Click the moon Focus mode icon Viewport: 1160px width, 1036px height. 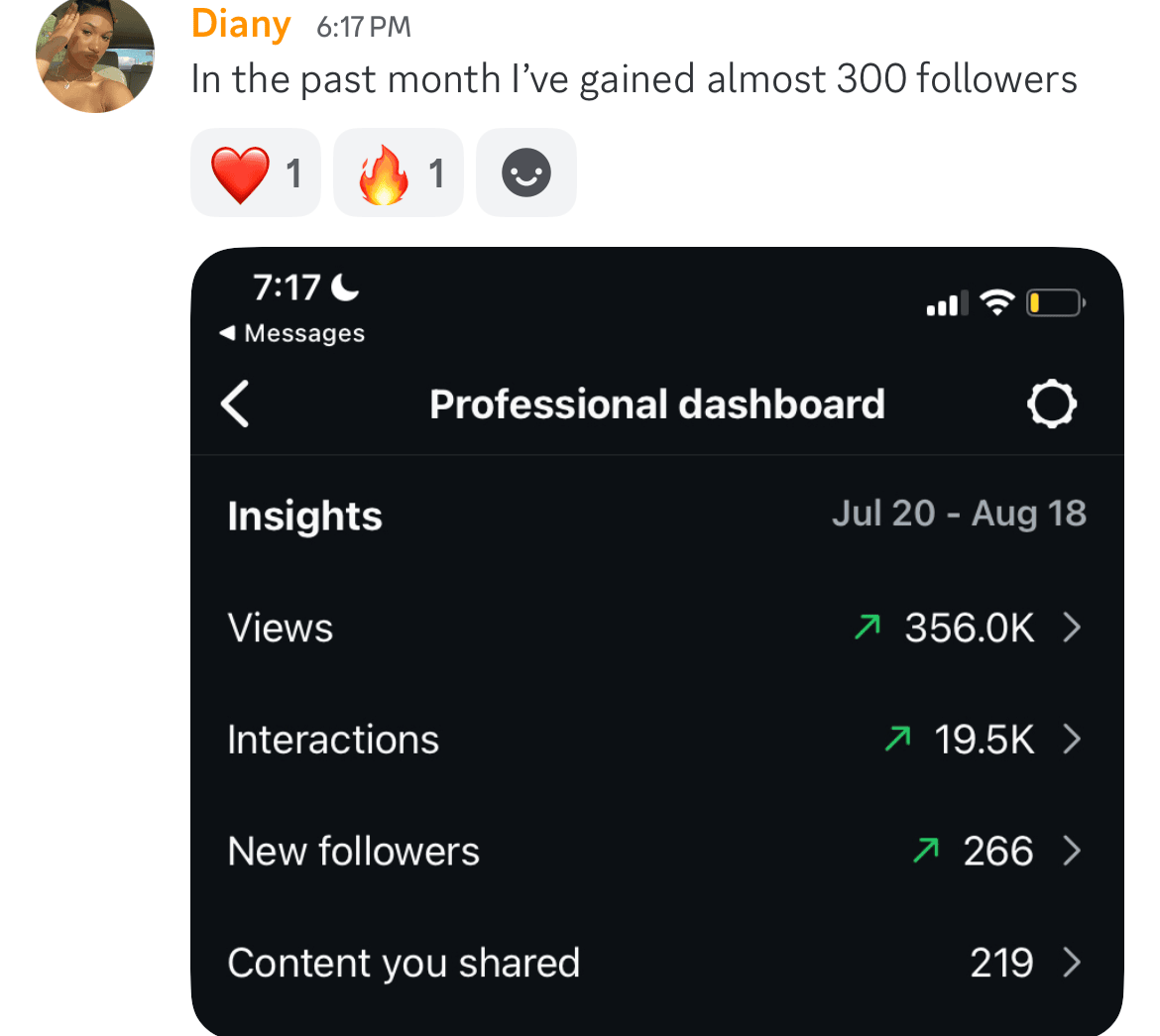pyautogui.click(x=345, y=288)
